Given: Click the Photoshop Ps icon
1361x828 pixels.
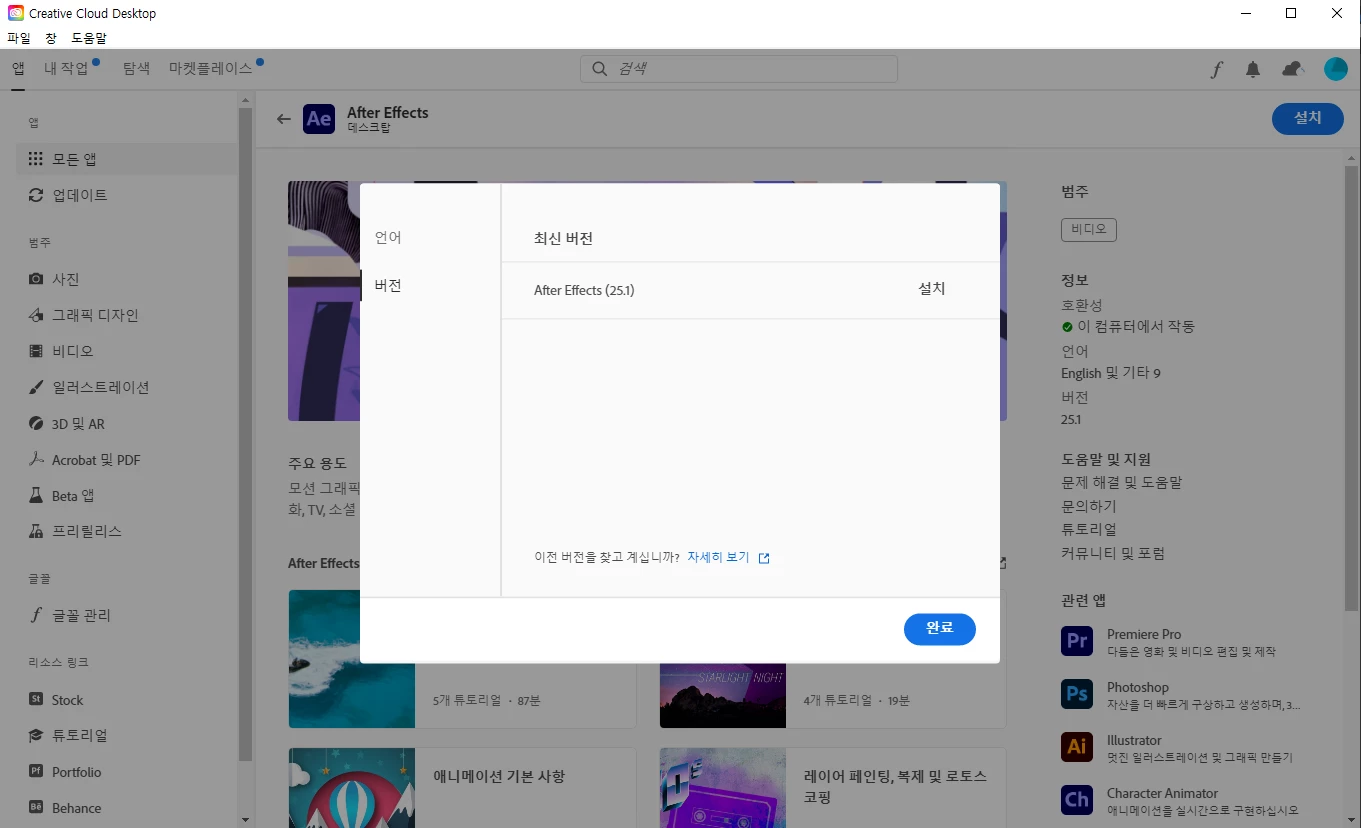Looking at the screenshot, I should 1077,693.
